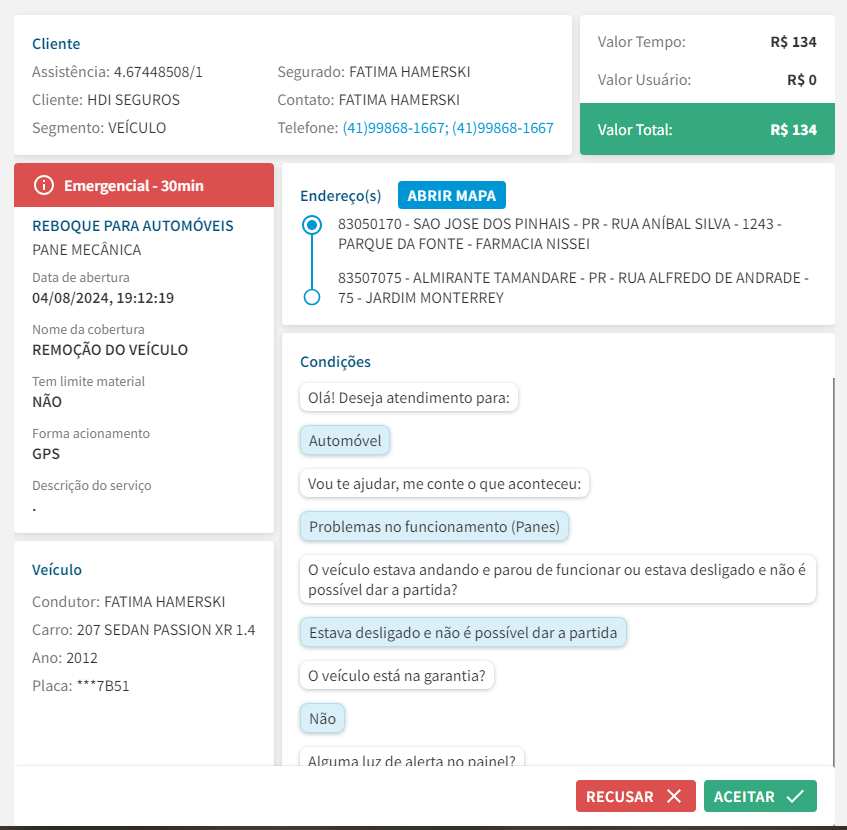Image resolution: width=847 pixels, height=830 pixels.
Task: Select the origin address marker
Action: (312, 225)
